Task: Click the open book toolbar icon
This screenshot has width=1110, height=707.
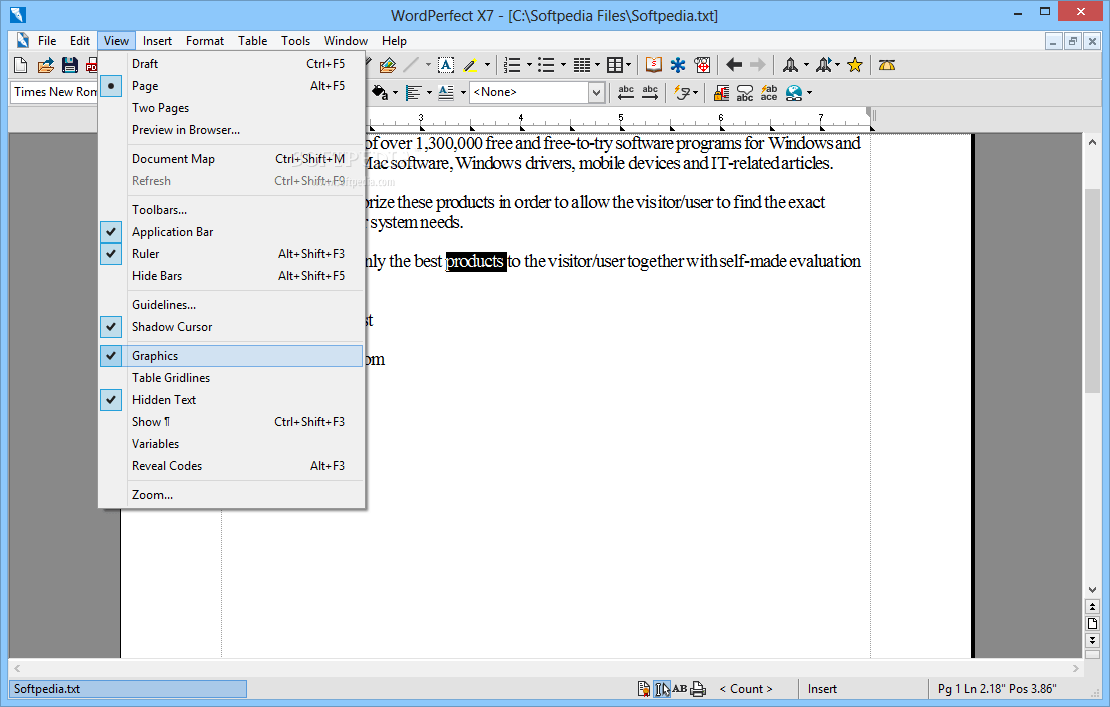Action: (x=653, y=65)
